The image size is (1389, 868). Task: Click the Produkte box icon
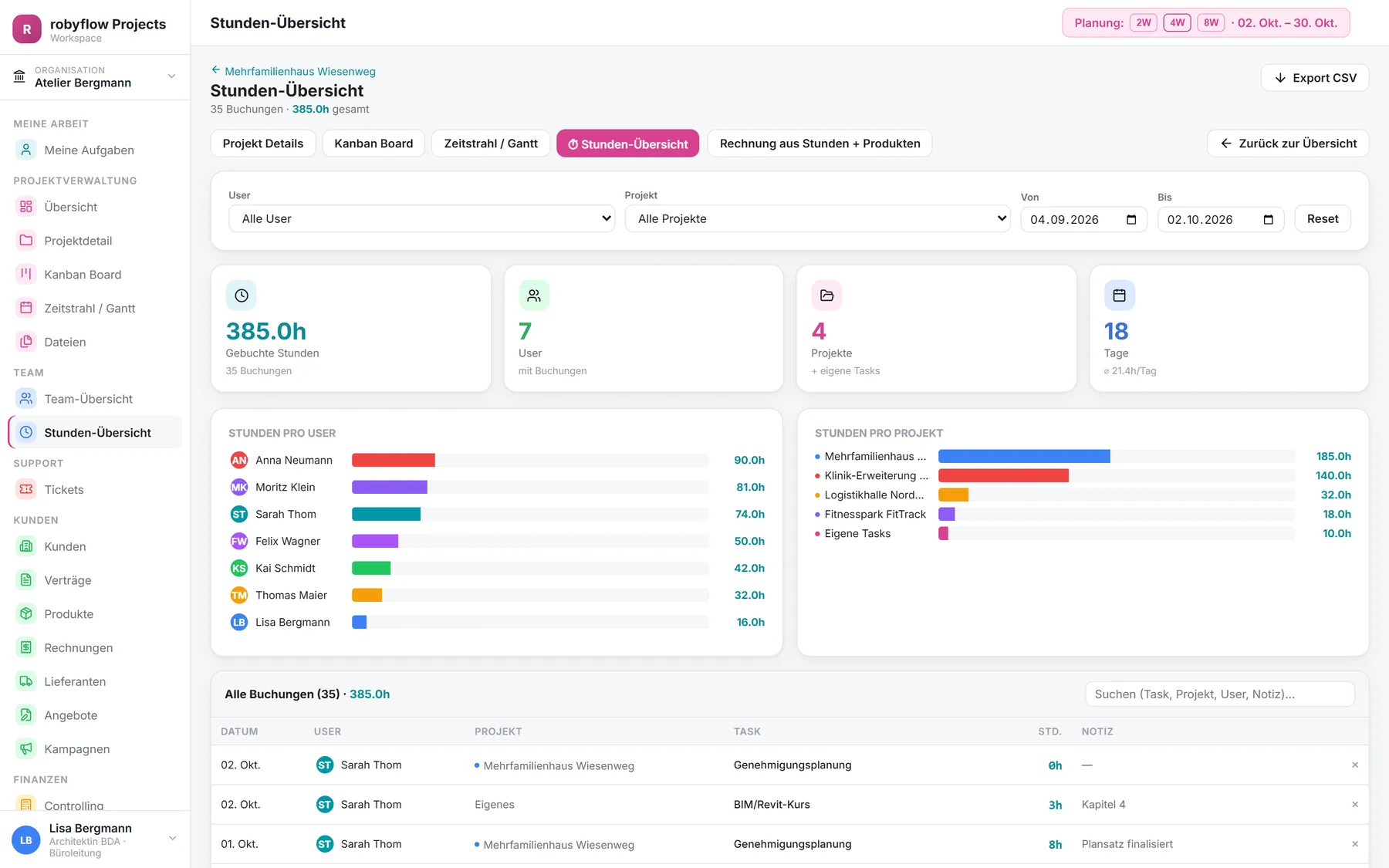point(26,613)
